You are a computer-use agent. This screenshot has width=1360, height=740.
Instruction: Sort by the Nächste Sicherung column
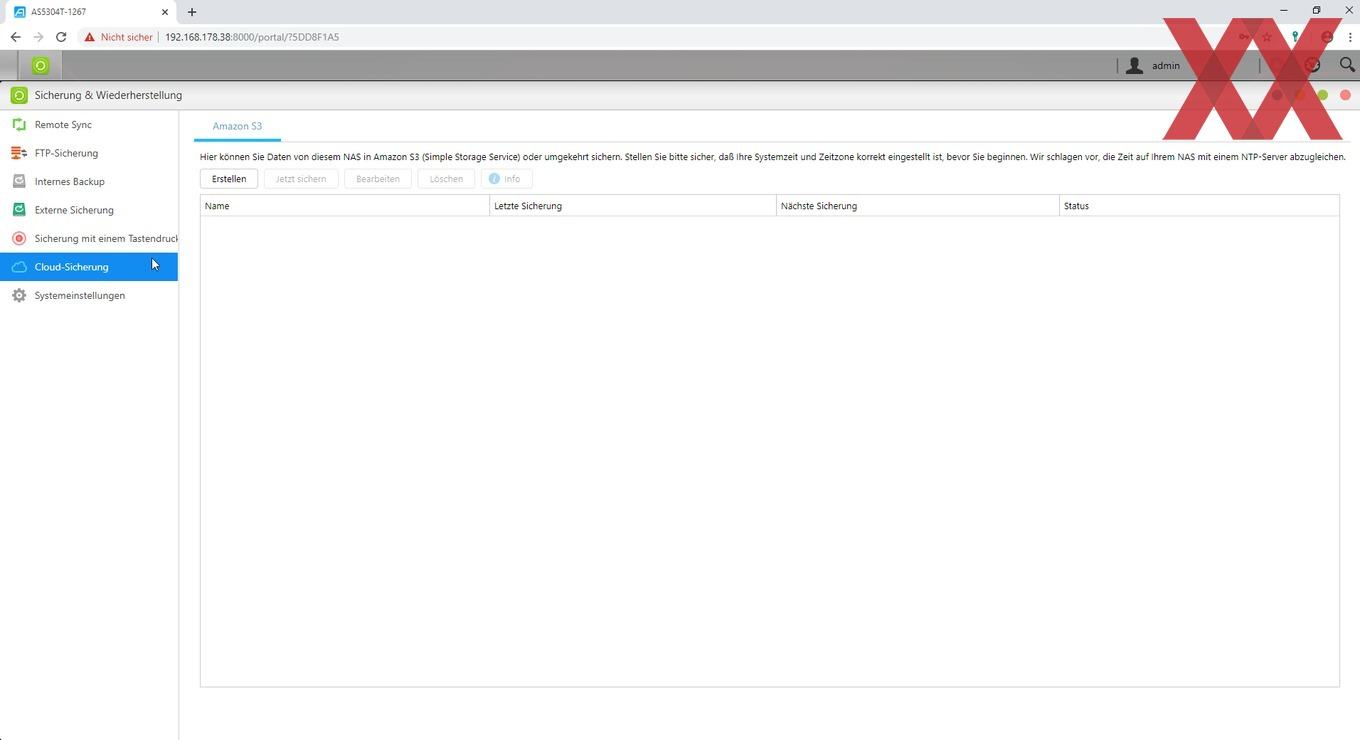918,206
